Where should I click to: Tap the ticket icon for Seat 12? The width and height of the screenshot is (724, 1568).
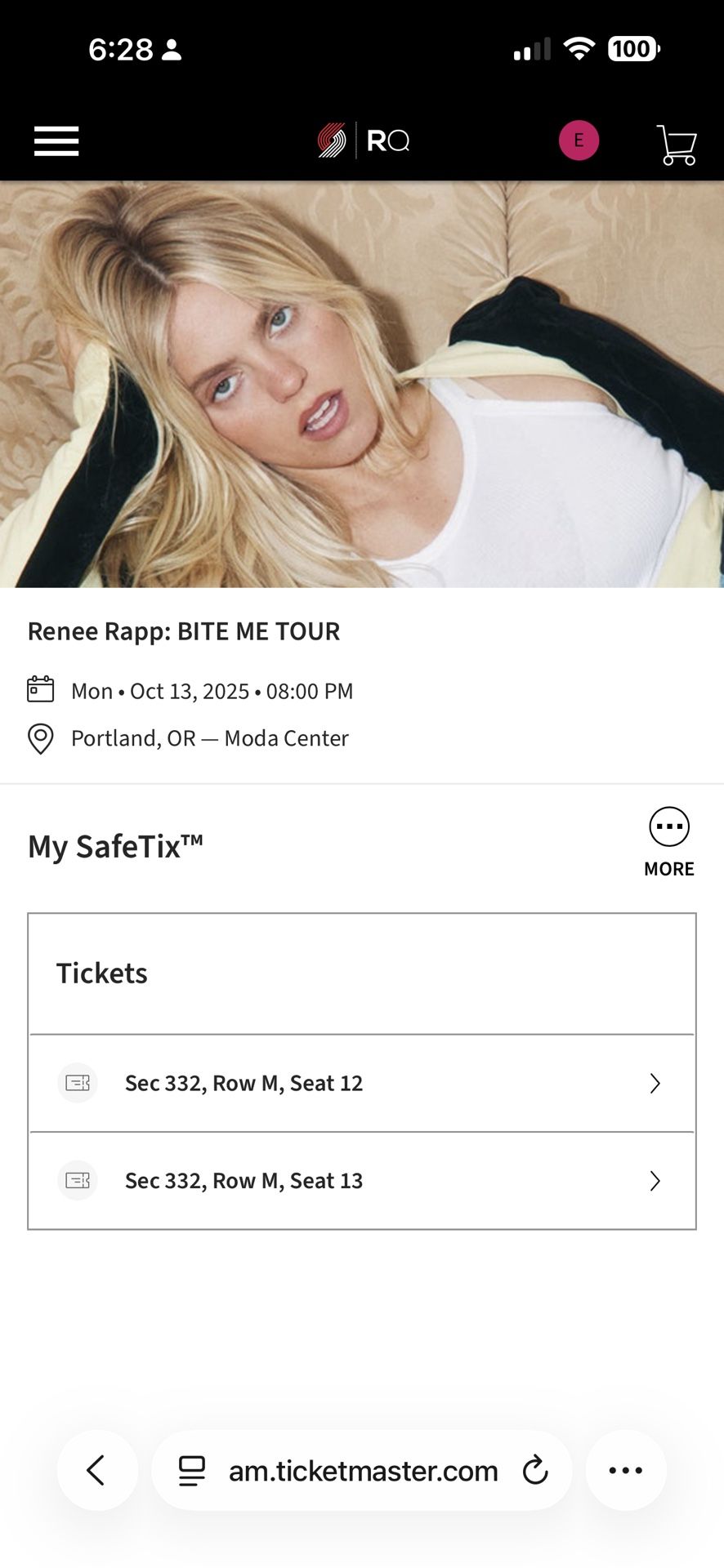[78, 1083]
